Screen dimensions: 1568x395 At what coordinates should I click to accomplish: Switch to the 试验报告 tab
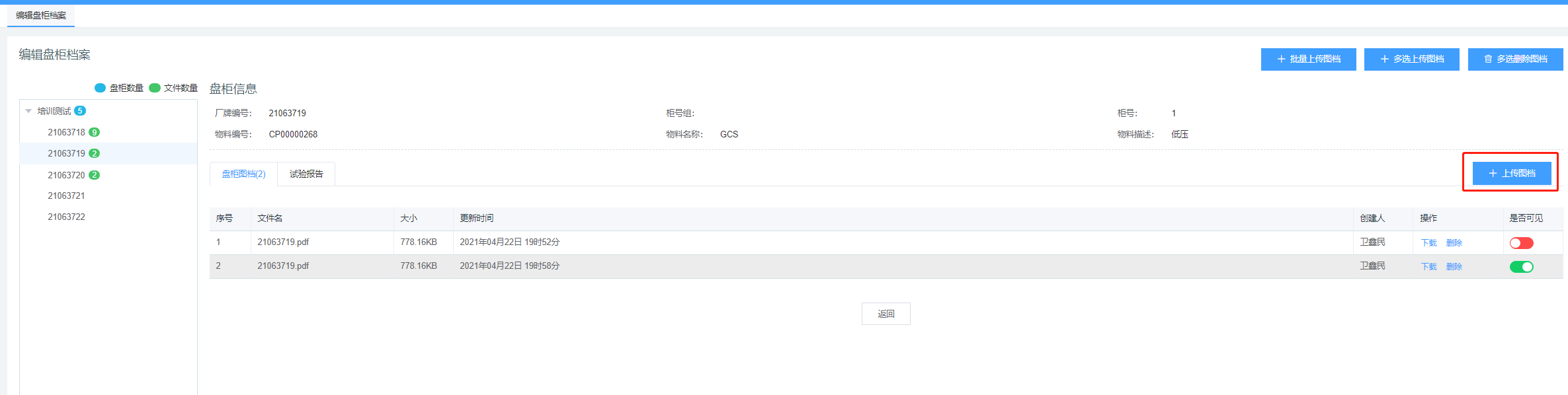click(306, 174)
